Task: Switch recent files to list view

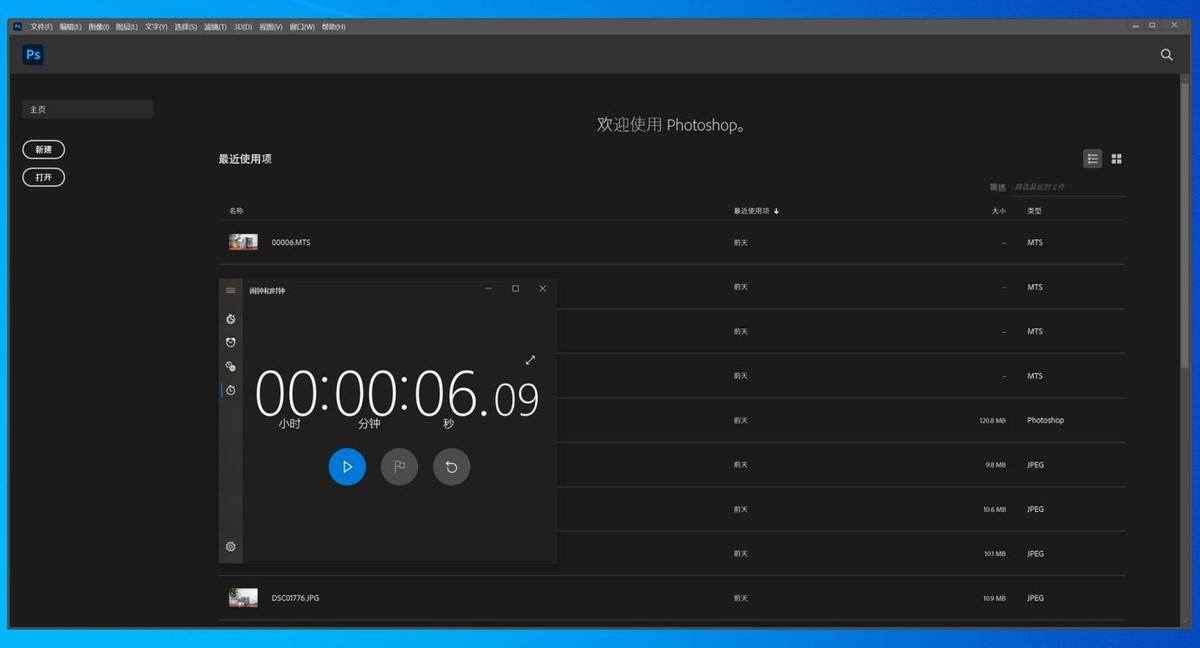Action: [x=1092, y=159]
